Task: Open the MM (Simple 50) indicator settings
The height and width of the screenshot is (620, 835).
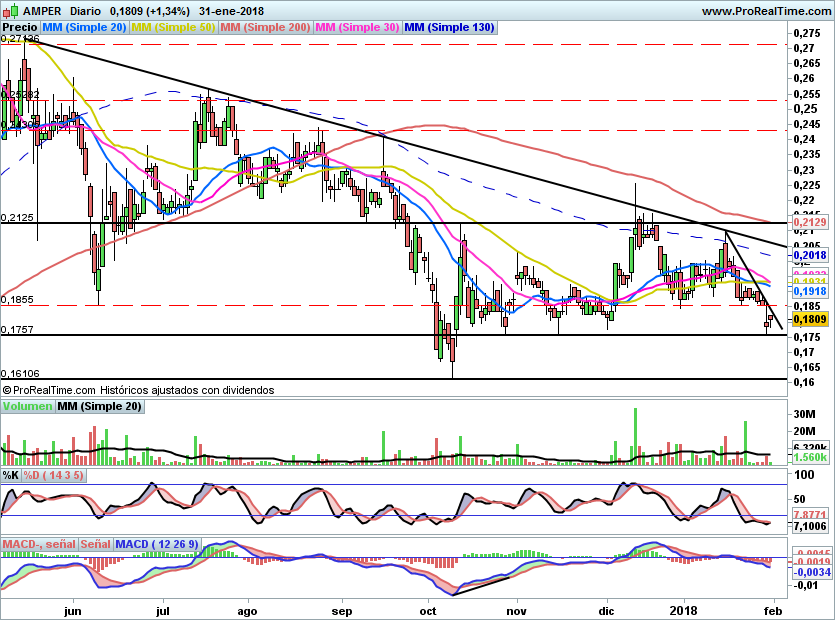Action: pos(173,28)
